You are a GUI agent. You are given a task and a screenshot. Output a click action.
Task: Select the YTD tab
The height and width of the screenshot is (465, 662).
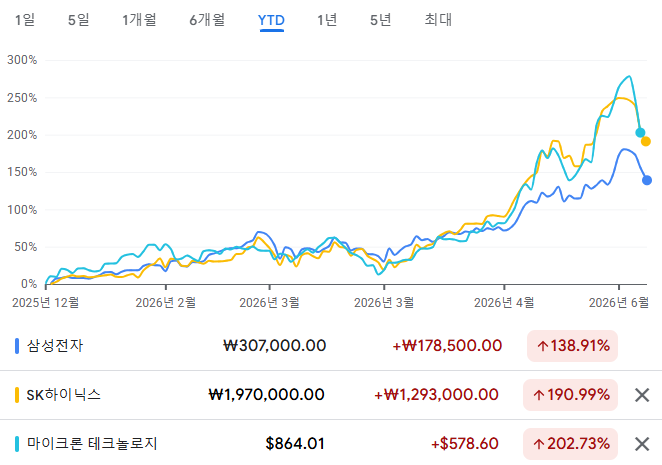point(271,20)
